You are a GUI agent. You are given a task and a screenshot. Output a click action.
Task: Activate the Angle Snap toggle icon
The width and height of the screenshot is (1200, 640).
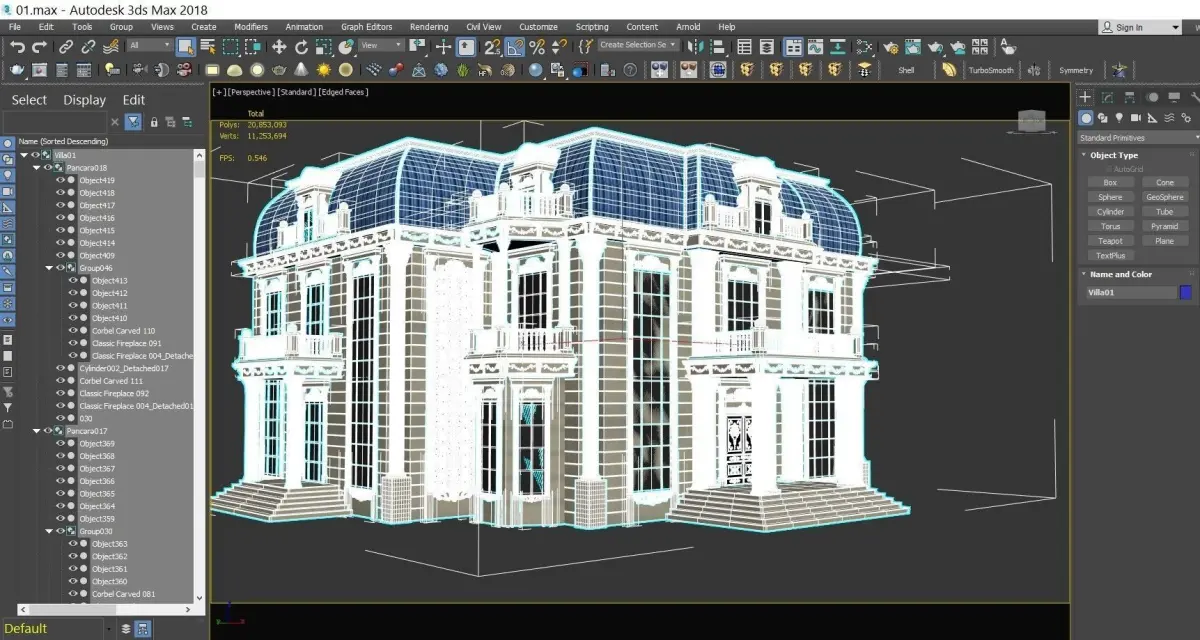click(x=515, y=46)
